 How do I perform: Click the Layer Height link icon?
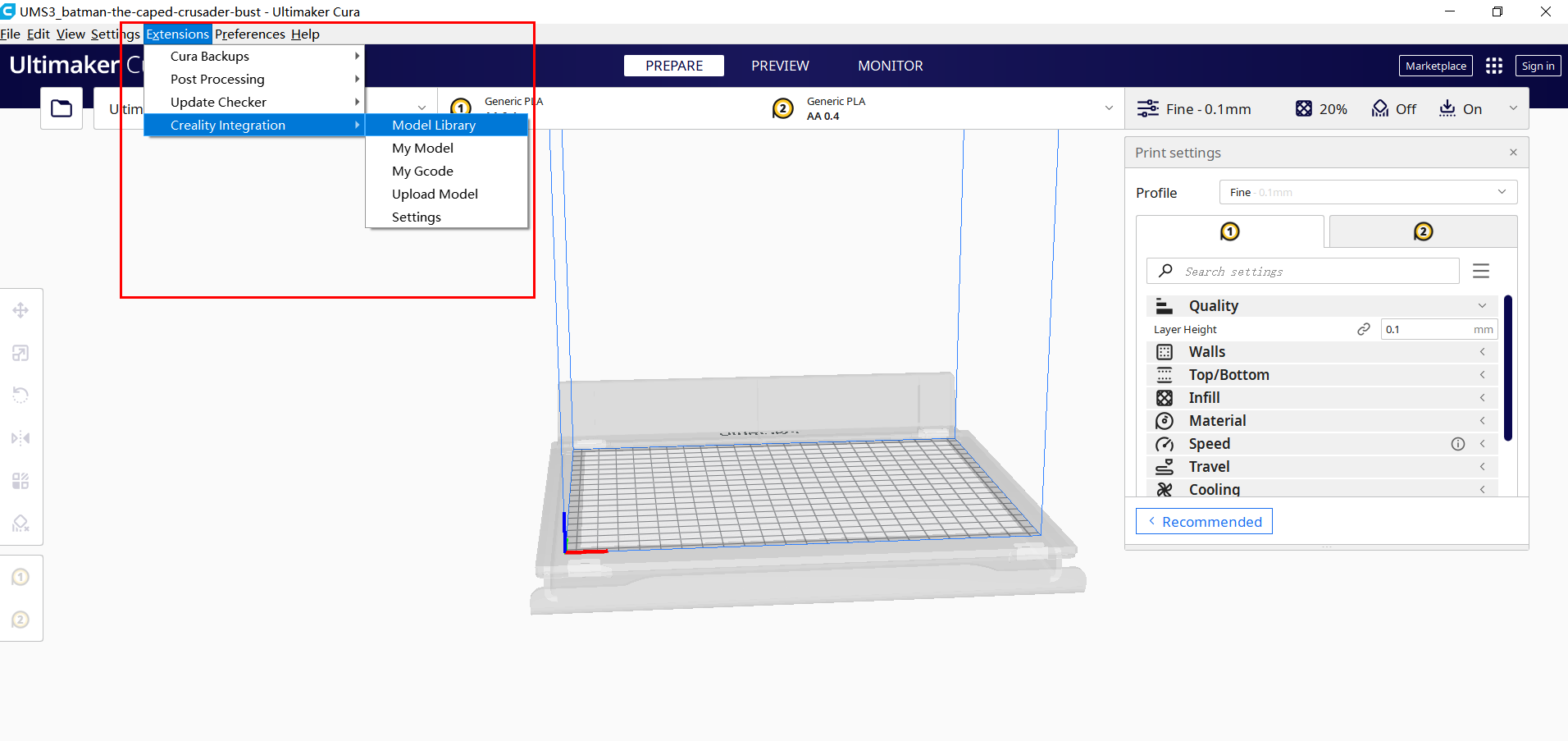tap(1363, 329)
